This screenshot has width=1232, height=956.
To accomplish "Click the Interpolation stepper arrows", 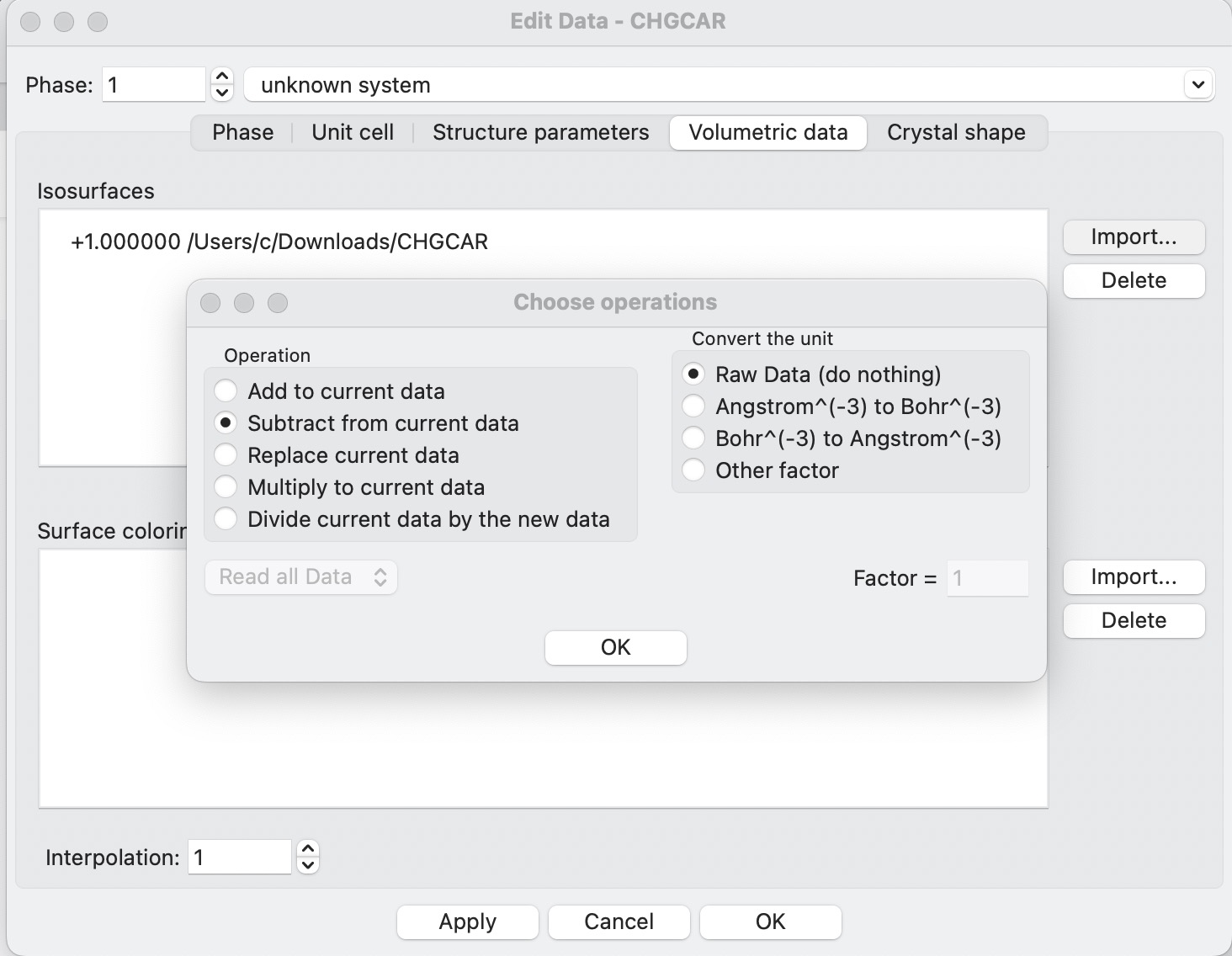I will tap(308, 858).
